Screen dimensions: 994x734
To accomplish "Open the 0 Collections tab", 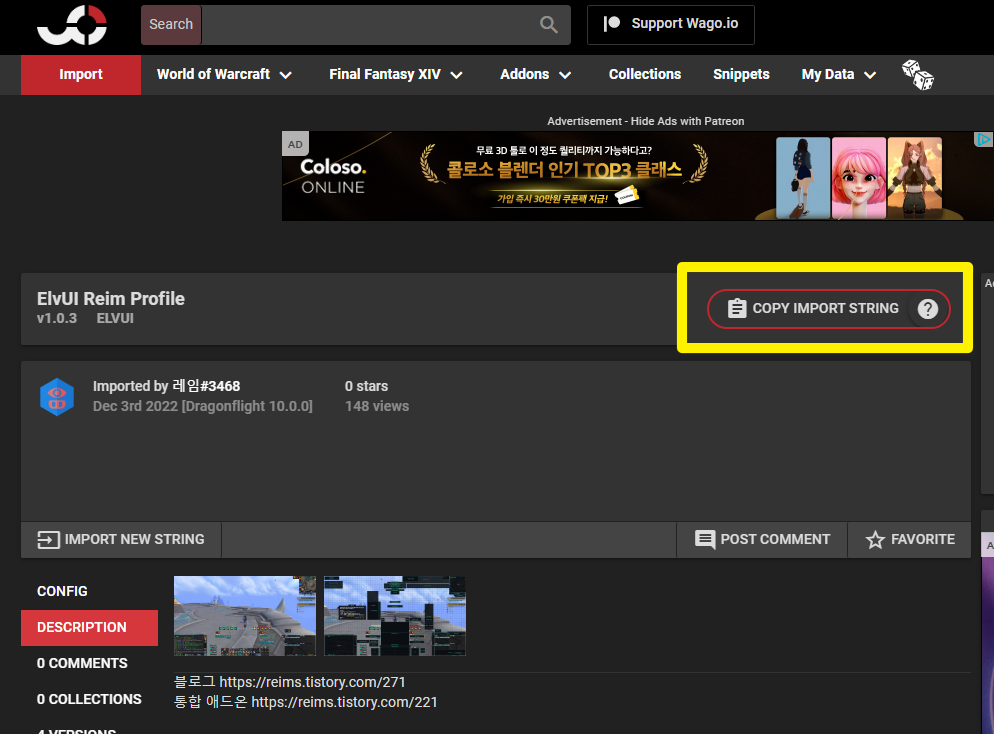I will [x=89, y=699].
